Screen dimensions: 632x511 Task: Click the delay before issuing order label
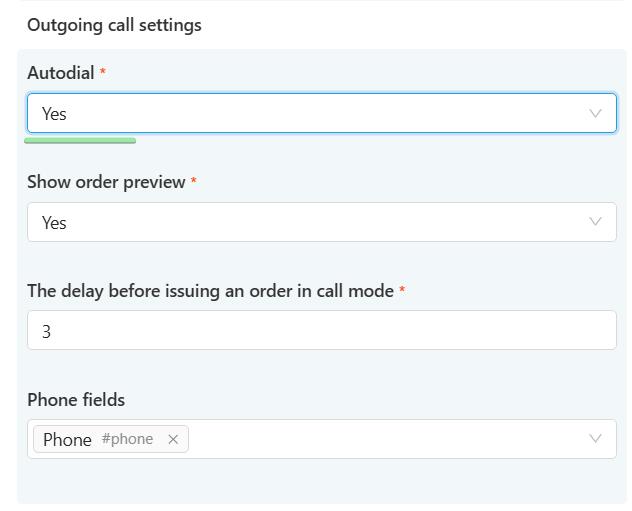[x=210, y=291]
